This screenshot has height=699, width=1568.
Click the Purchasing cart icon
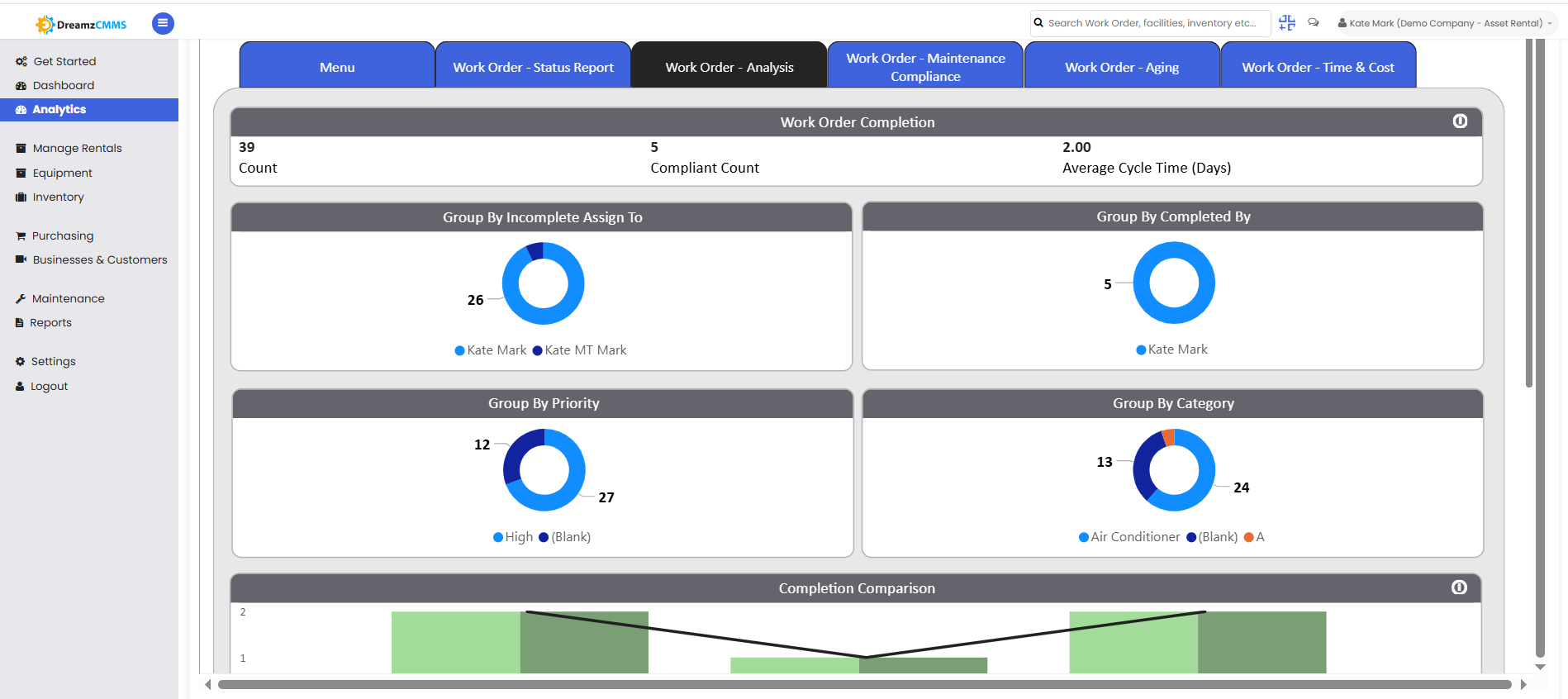tap(21, 235)
